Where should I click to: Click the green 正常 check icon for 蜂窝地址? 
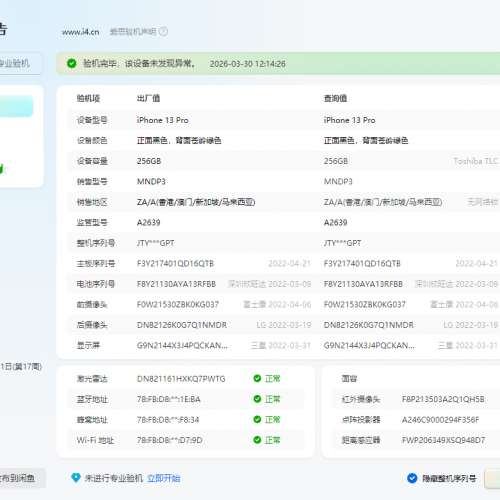(x=257, y=420)
